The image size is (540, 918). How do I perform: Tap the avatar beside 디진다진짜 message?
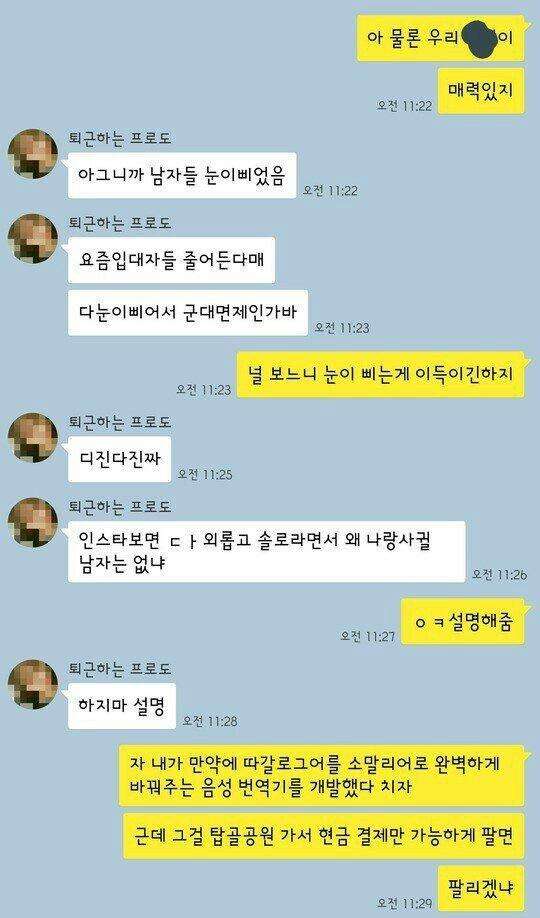(x=32, y=437)
